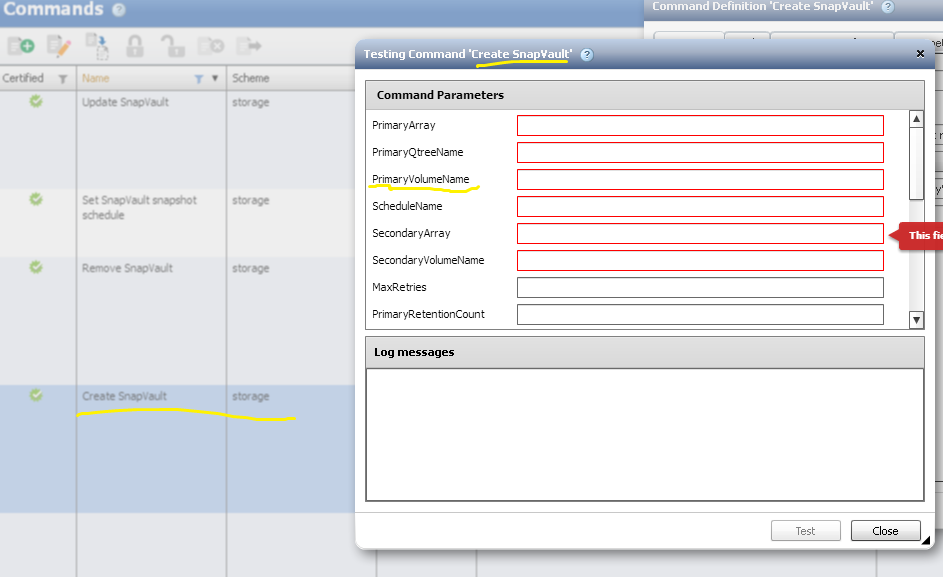This screenshot has width=949, height=580.
Task: Click the Command Parameters section header
Action: pos(645,95)
